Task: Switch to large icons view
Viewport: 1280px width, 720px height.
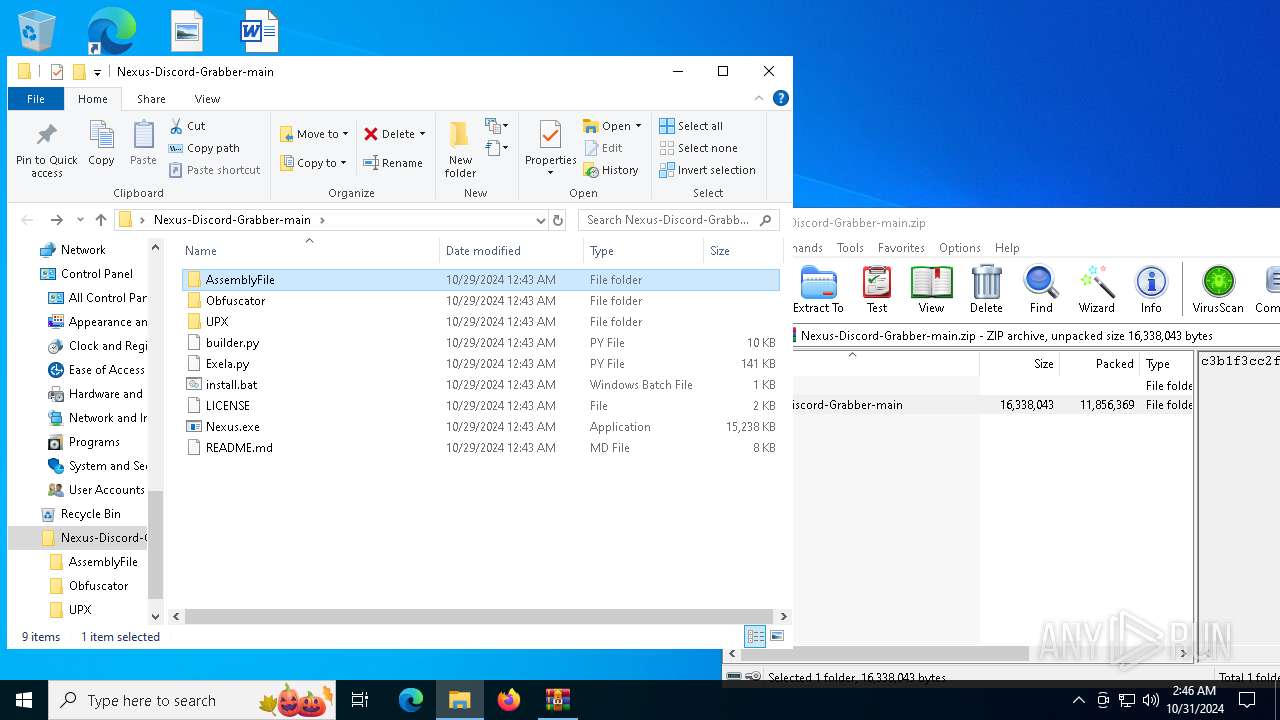Action: point(777,636)
